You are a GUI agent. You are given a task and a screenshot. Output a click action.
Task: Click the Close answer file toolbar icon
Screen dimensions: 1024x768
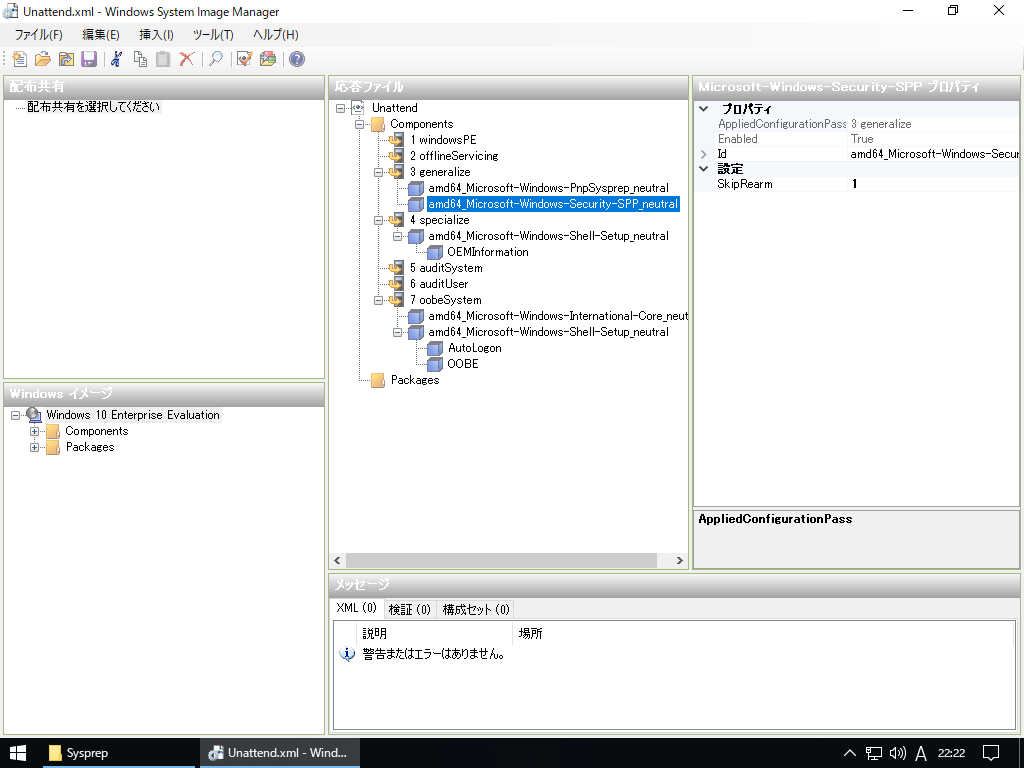click(66, 59)
